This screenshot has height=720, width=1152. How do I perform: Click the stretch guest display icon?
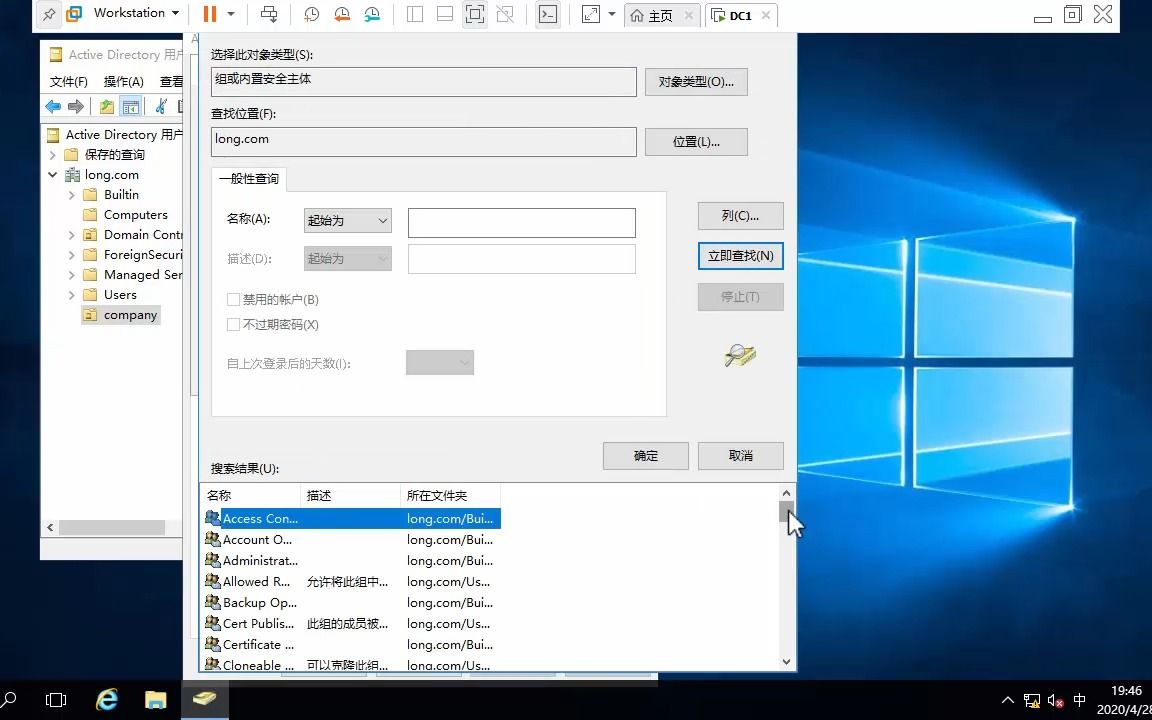591,14
